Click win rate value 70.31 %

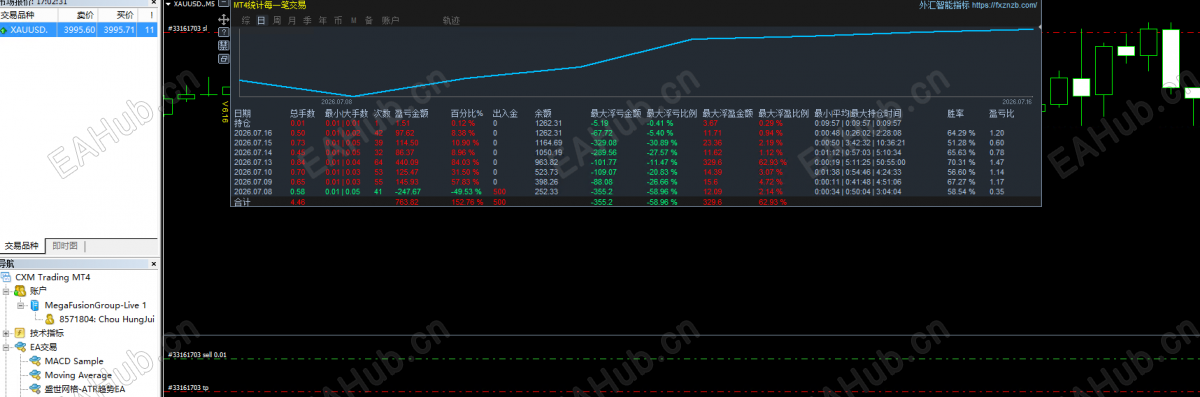(960, 161)
